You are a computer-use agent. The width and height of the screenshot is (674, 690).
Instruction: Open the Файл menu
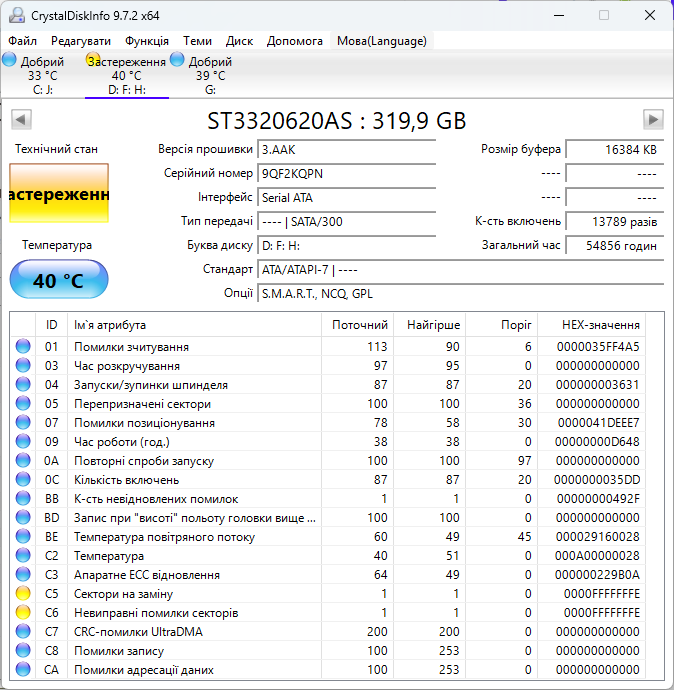click(22, 41)
